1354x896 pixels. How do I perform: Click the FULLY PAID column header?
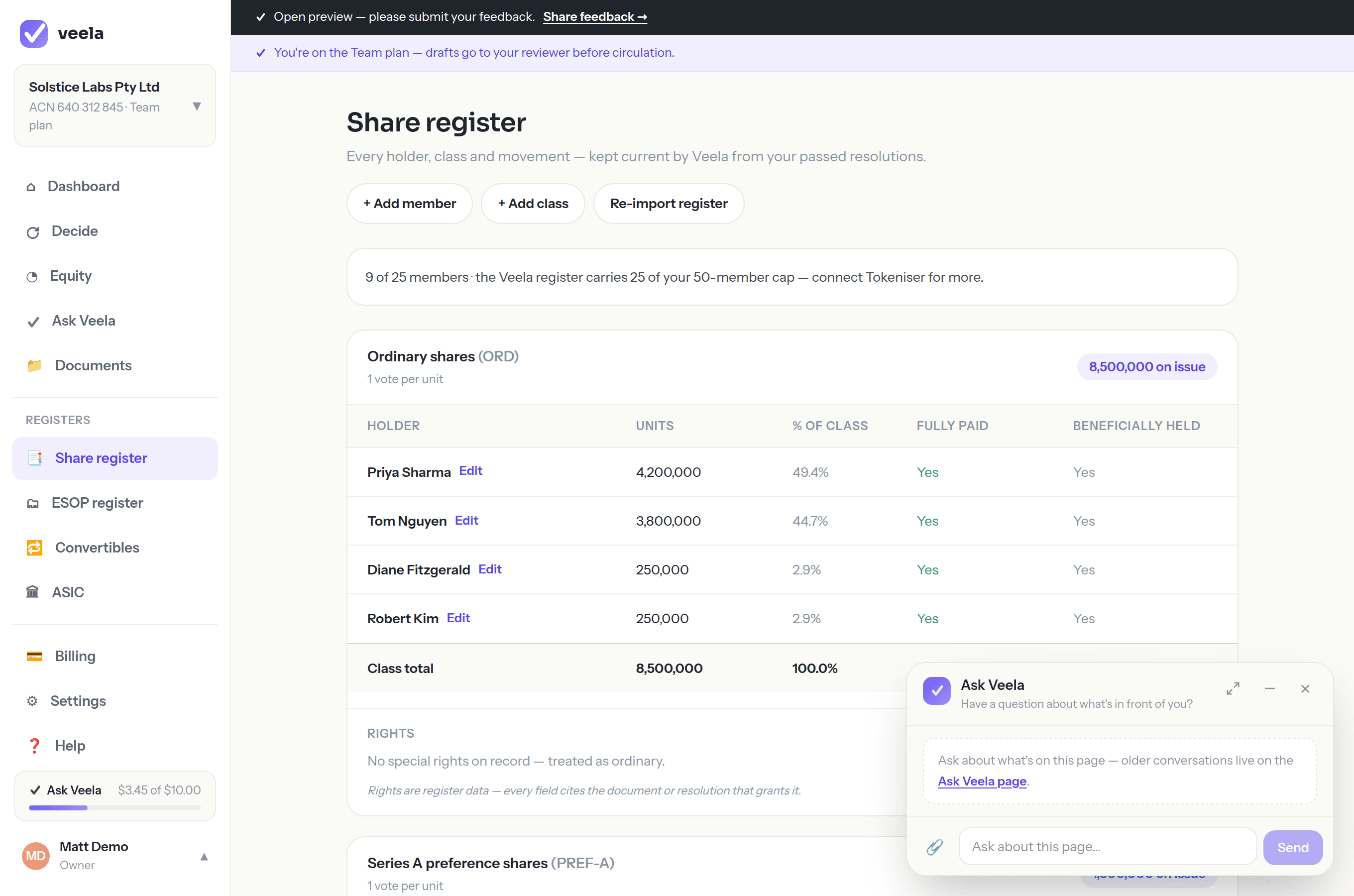point(952,426)
